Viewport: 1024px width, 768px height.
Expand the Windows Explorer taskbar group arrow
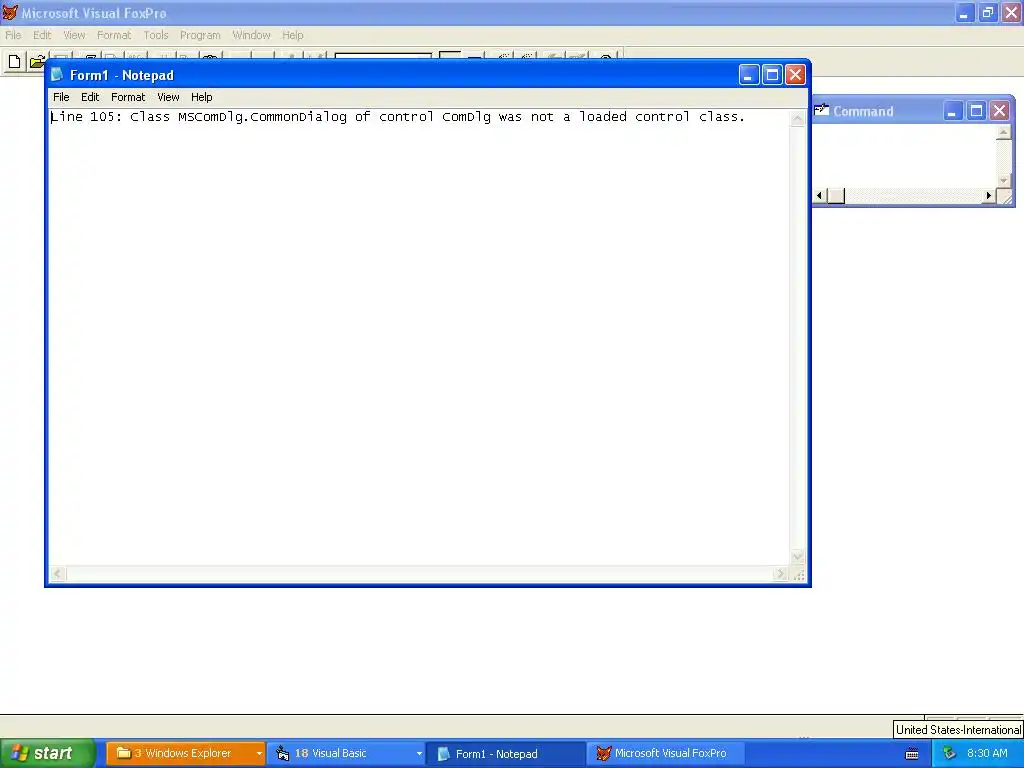tap(259, 754)
